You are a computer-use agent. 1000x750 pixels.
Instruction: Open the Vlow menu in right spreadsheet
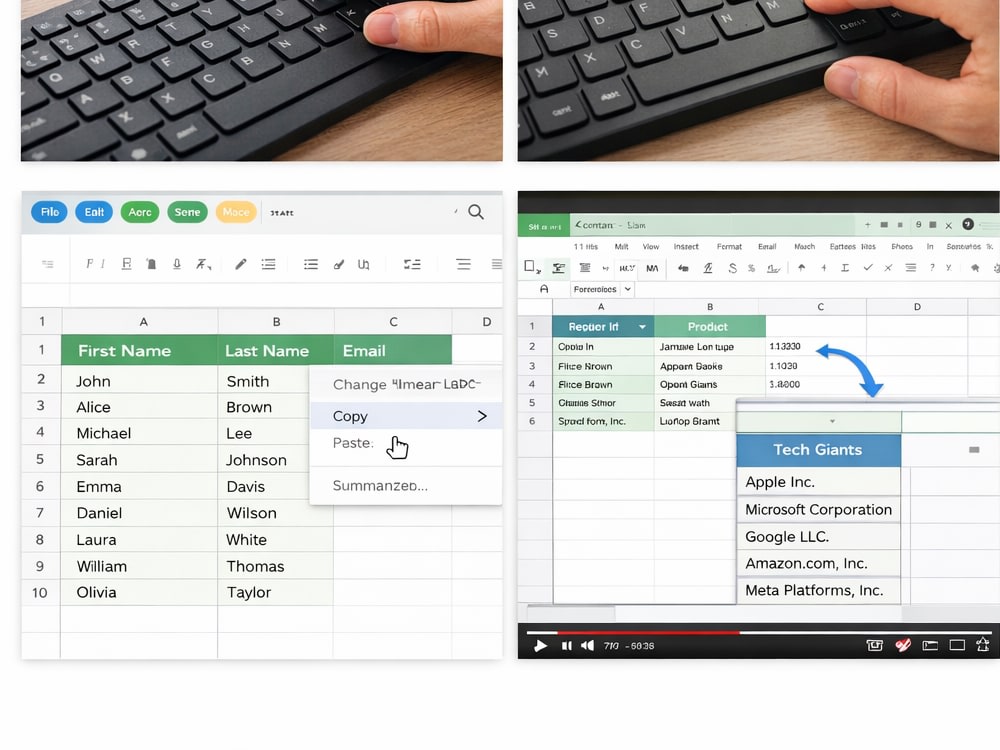651,246
